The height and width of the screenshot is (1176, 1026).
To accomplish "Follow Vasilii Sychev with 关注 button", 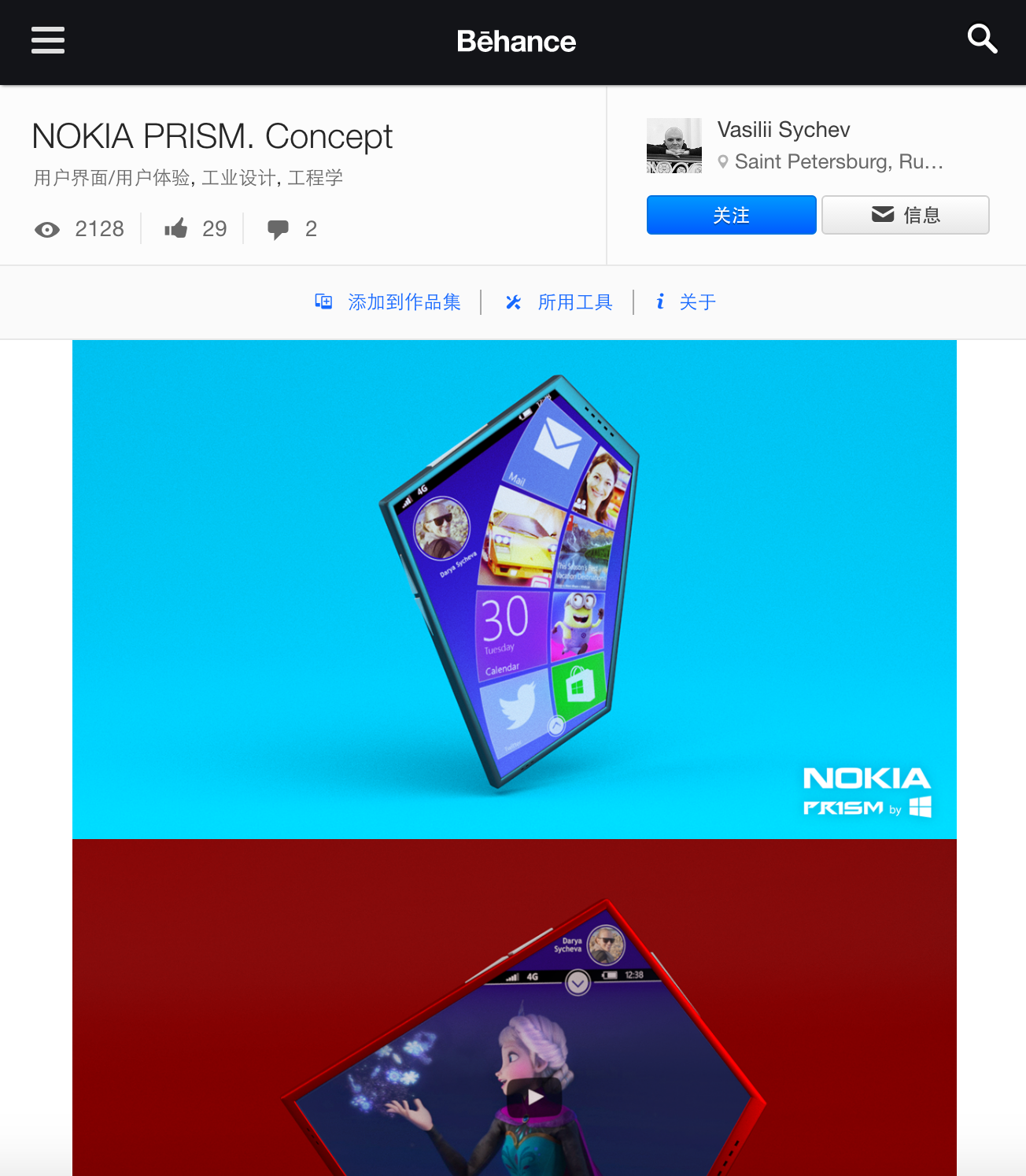I will pos(731,215).
